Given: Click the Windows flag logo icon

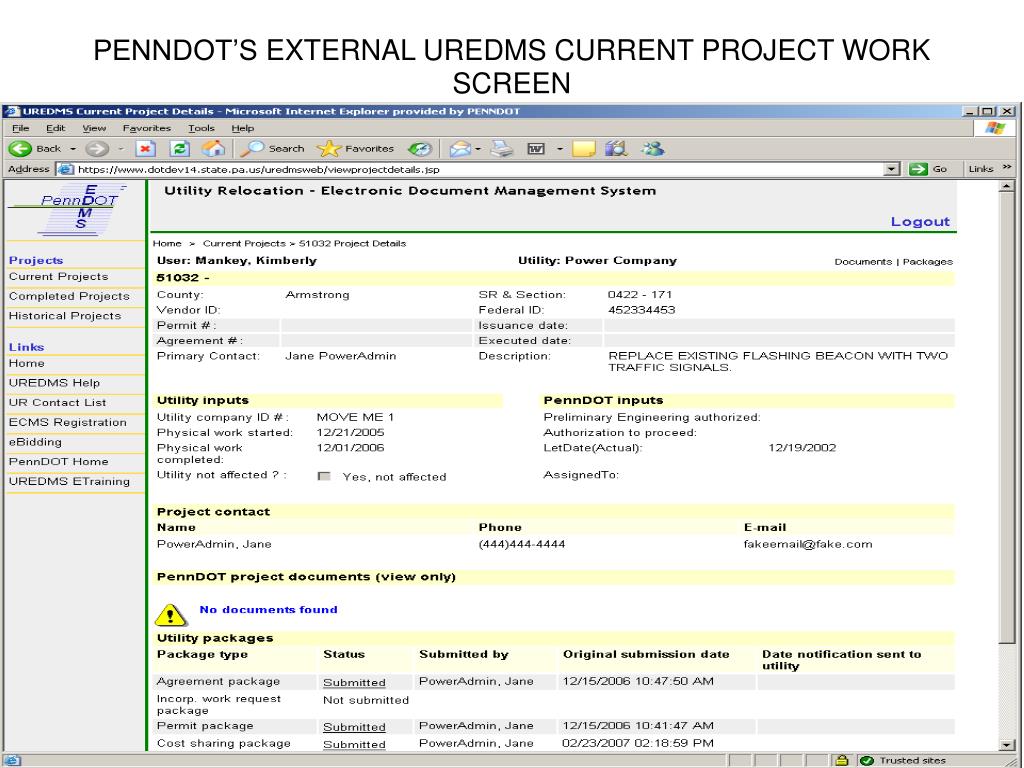Looking at the screenshot, I should pyautogui.click(x=995, y=128).
